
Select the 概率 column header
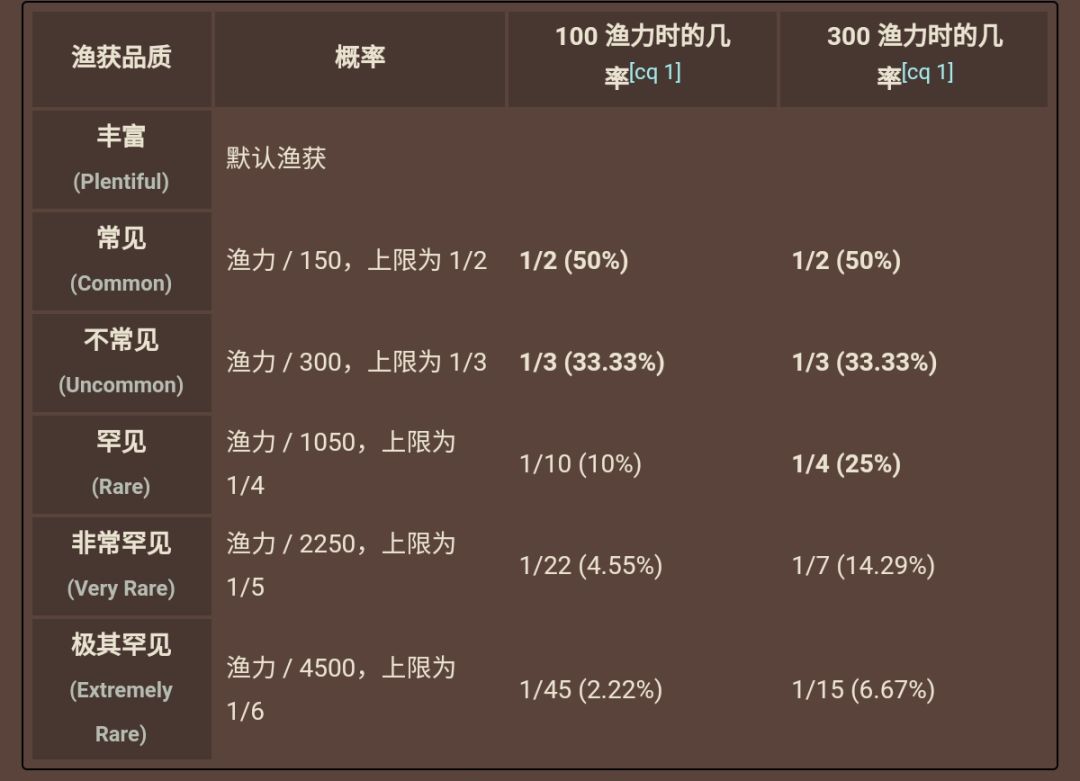pos(359,58)
